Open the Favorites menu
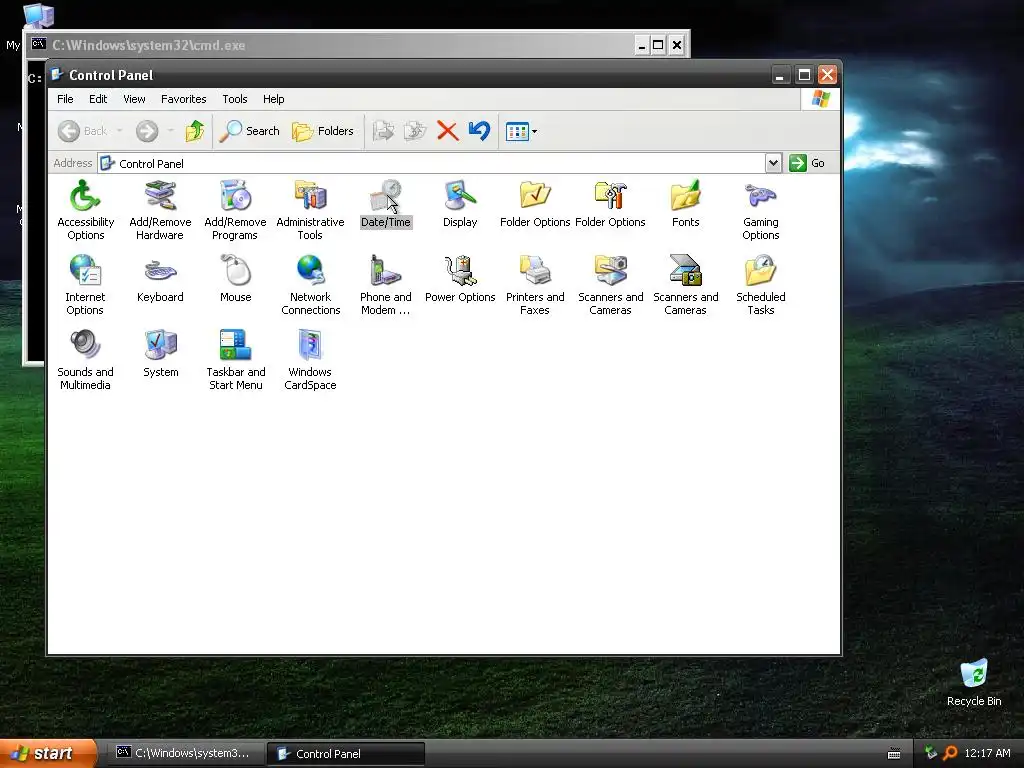Image resolution: width=1024 pixels, height=768 pixels. click(x=184, y=99)
